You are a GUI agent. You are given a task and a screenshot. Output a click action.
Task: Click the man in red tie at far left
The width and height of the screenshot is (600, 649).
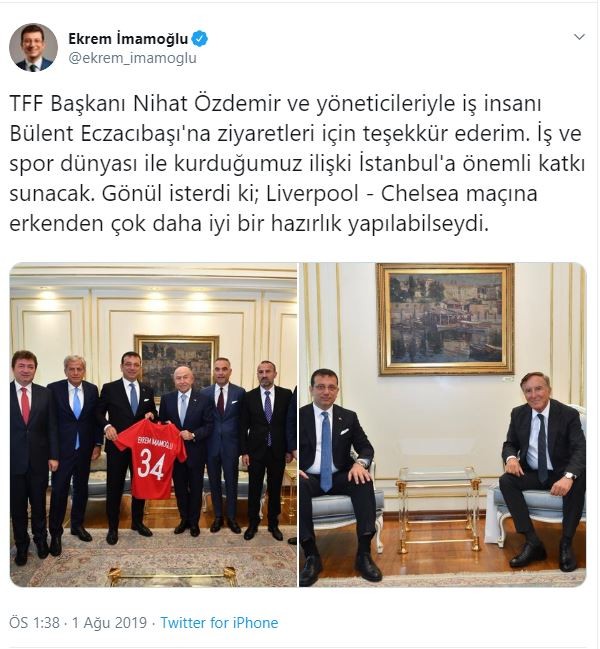(x=30, y=455)
